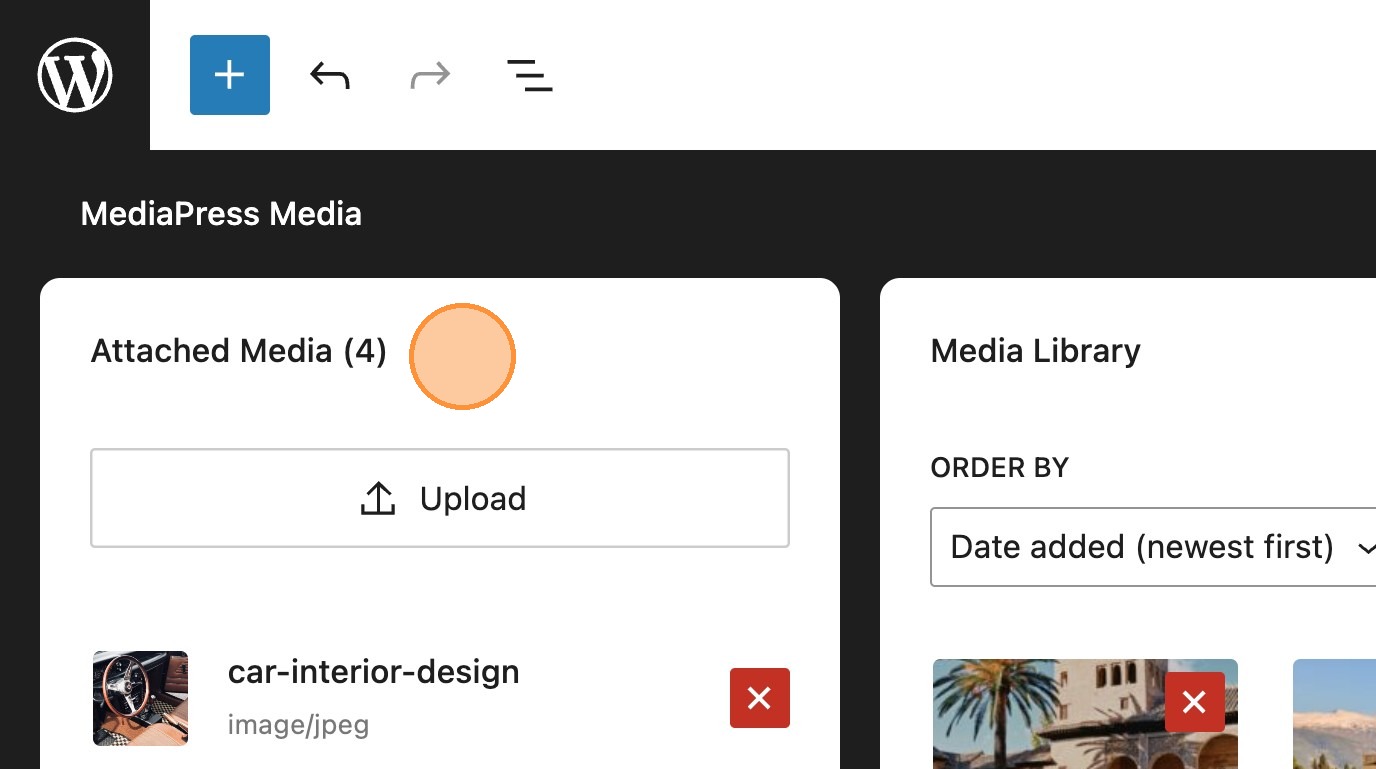Screen dimensions: 1376x769
Task: Select the palm tree building thumbnail
Action: click(x=1050, y=720)
